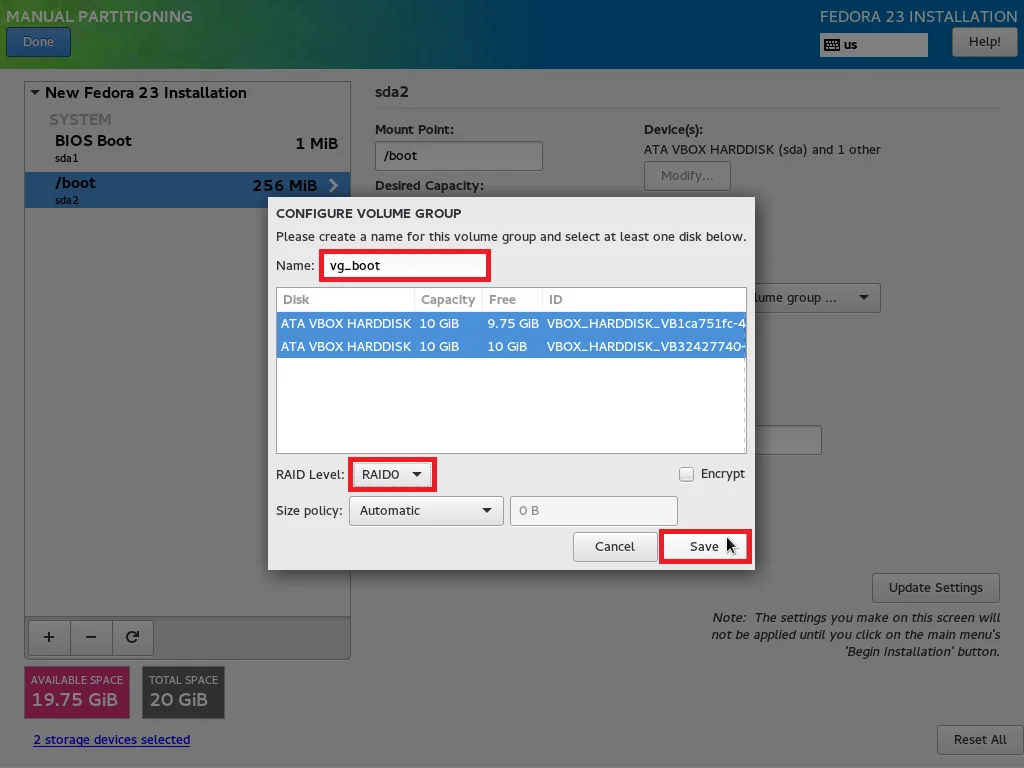Open the volume group dropdown behind dialog

(817, 298)
